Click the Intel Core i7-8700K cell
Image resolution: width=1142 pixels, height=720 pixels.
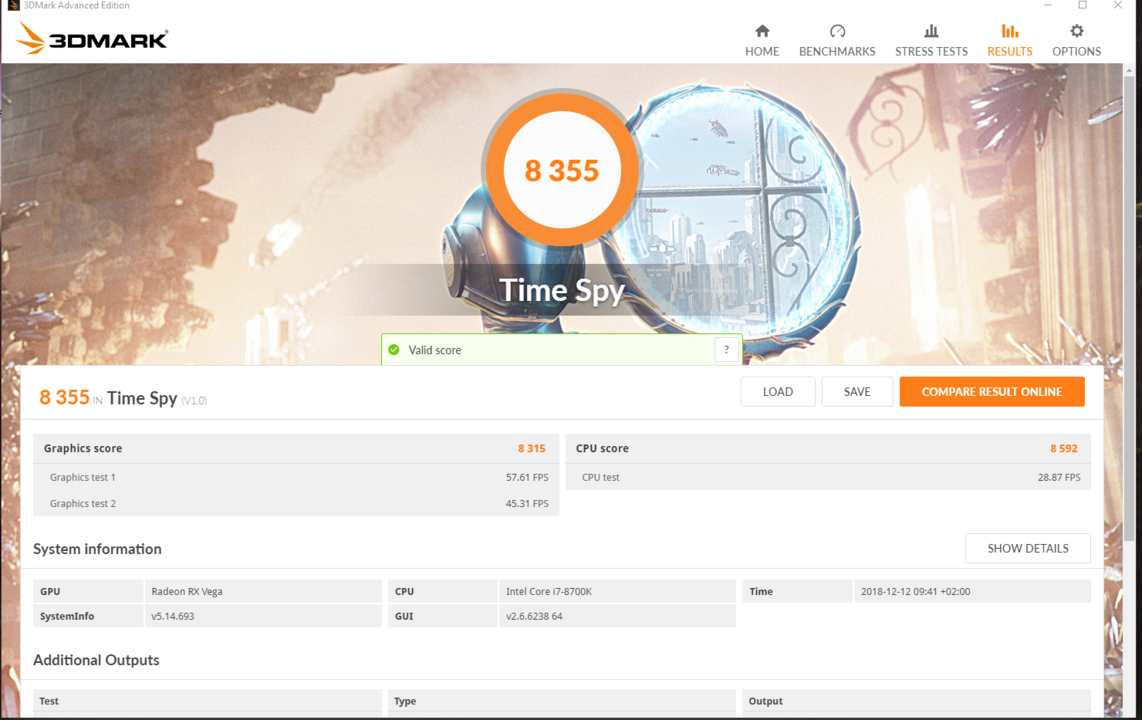(x=617, y=591)
